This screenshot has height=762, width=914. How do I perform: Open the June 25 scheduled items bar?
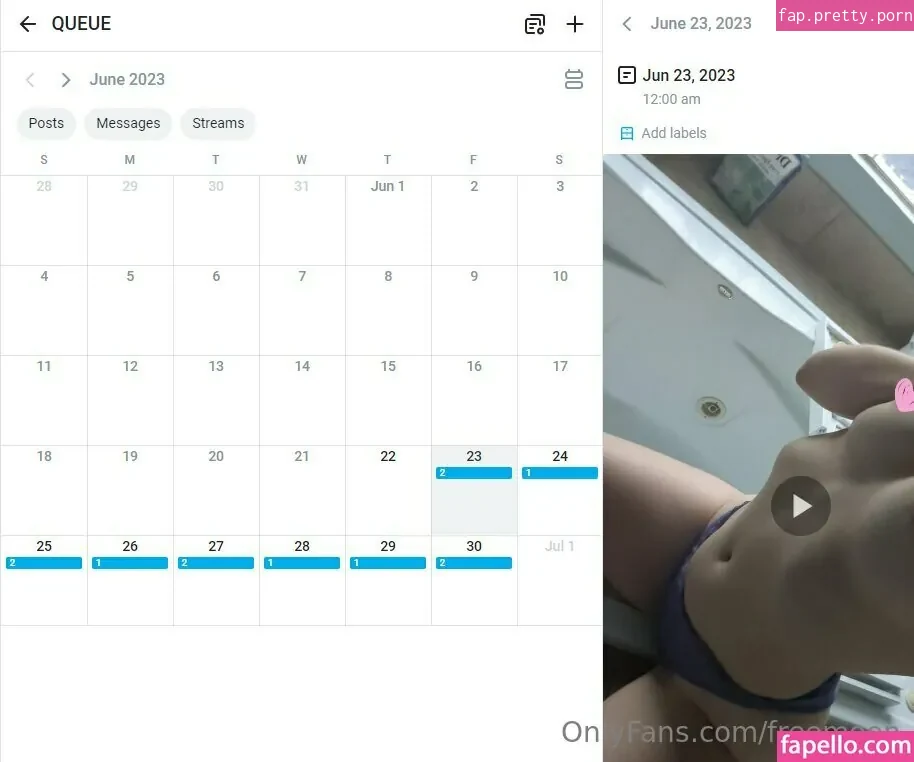44,563
